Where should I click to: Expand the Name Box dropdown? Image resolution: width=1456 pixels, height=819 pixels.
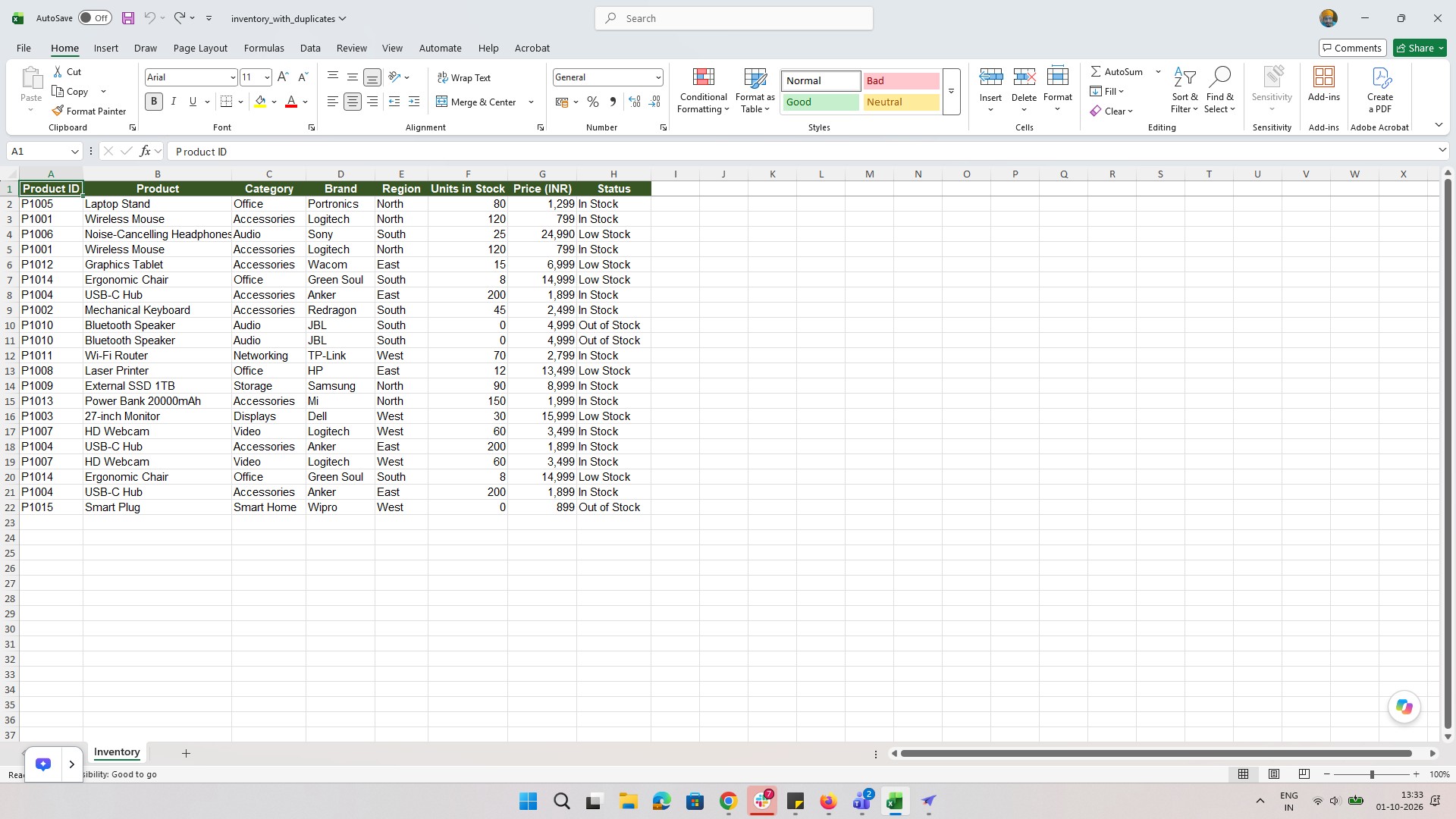tap(74, 152)
